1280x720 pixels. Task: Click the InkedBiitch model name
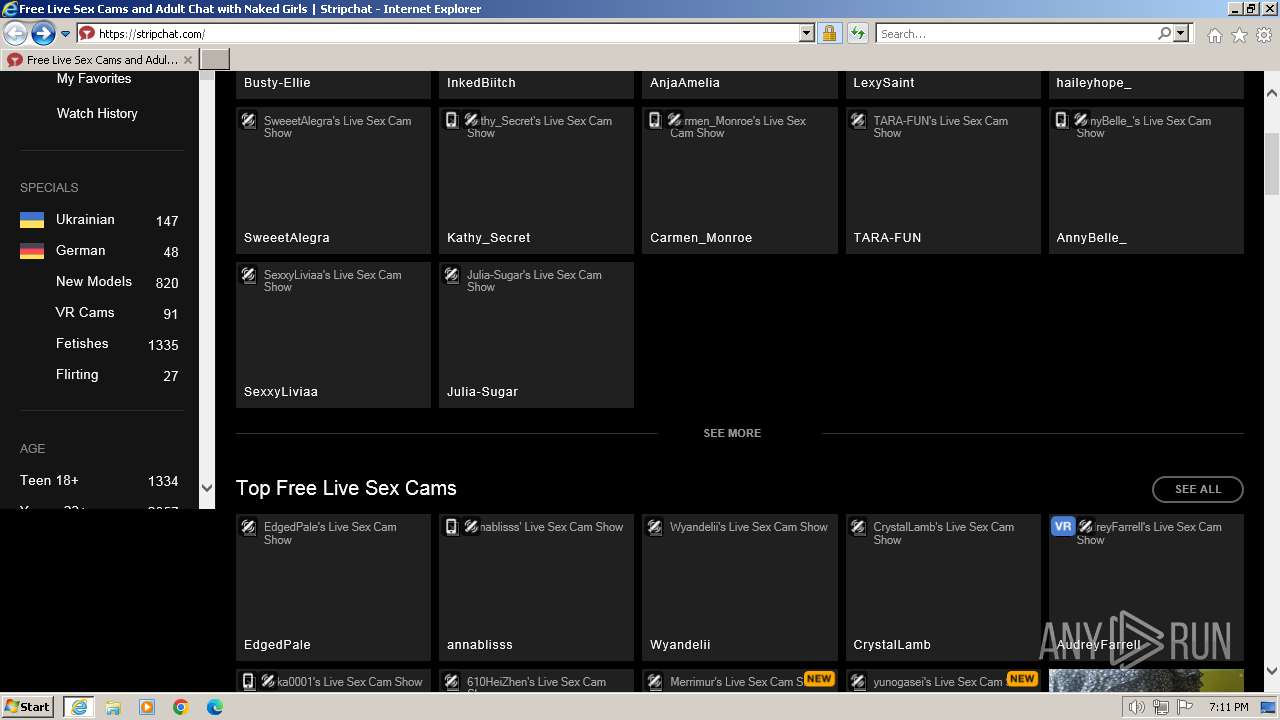(x=481, y=83)
